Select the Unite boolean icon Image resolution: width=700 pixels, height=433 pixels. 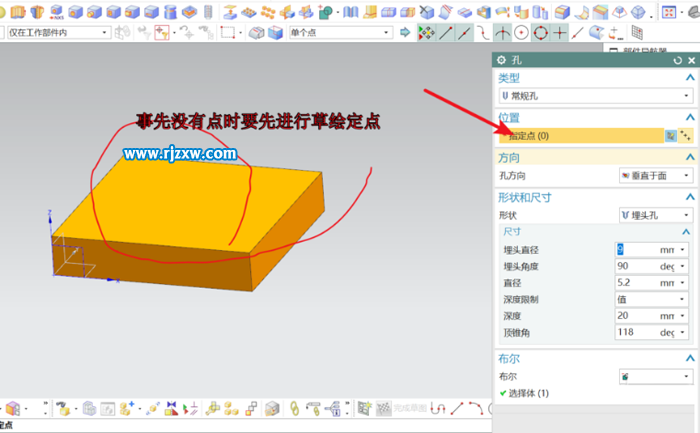(325, 12)
